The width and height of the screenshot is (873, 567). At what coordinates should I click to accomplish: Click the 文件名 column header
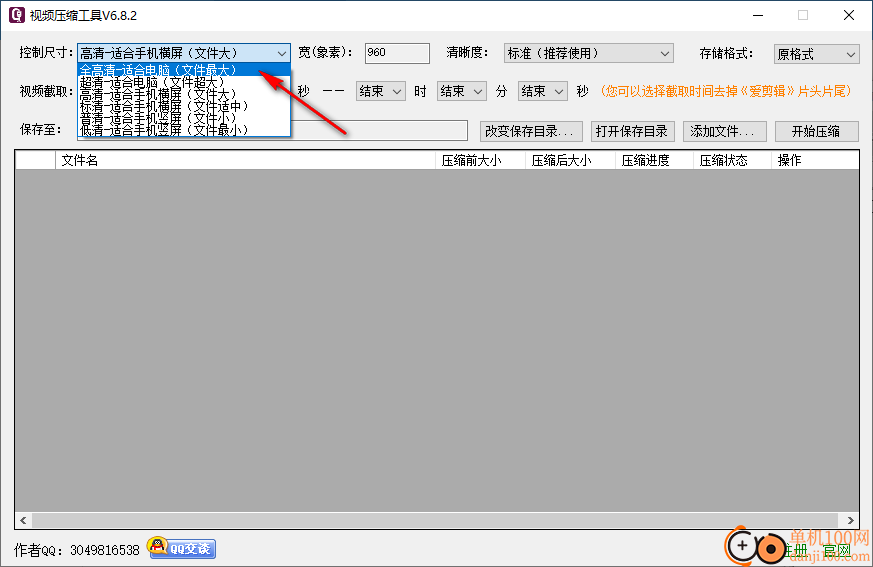245,160
